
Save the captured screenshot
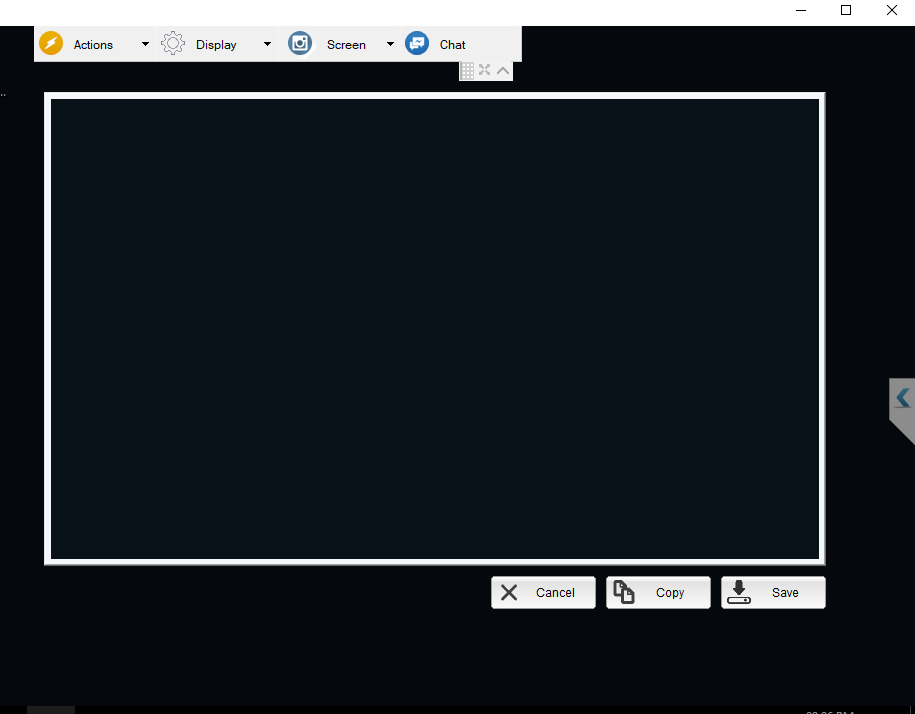pyautogui.click(x=773, y=593)
